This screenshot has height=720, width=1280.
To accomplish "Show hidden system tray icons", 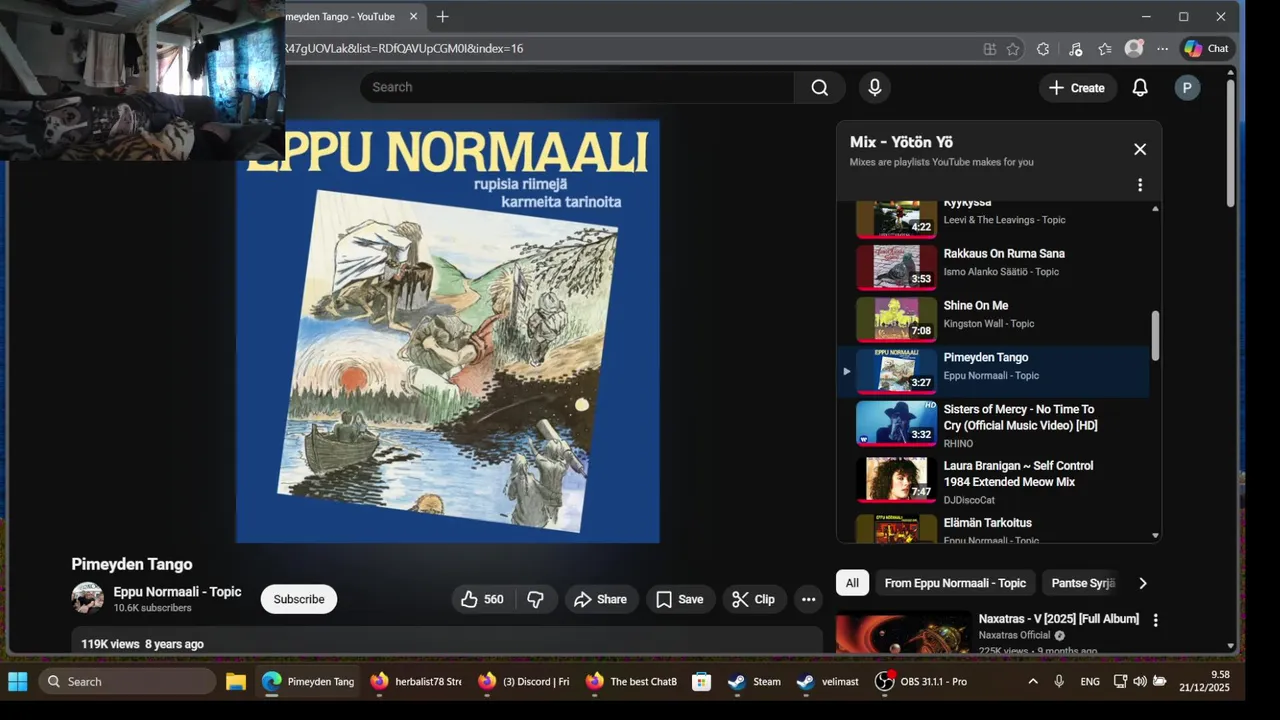I will 1033,682.
